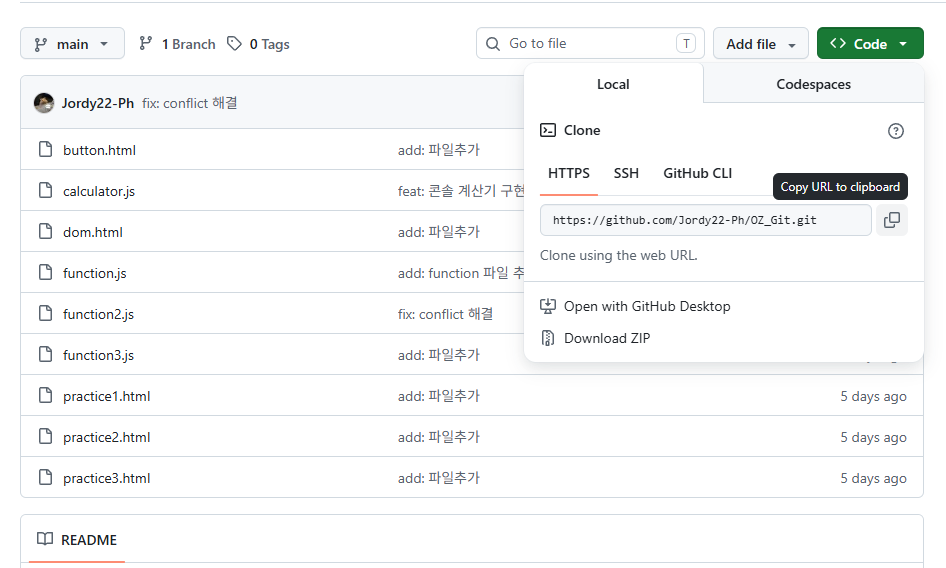Click '5 days ago' for practice3.html
Screen dimensions: 946x568
tap(873, 478)
